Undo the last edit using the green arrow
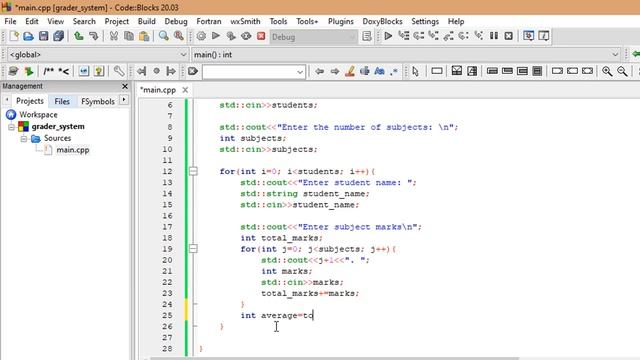 click(79, 36)
